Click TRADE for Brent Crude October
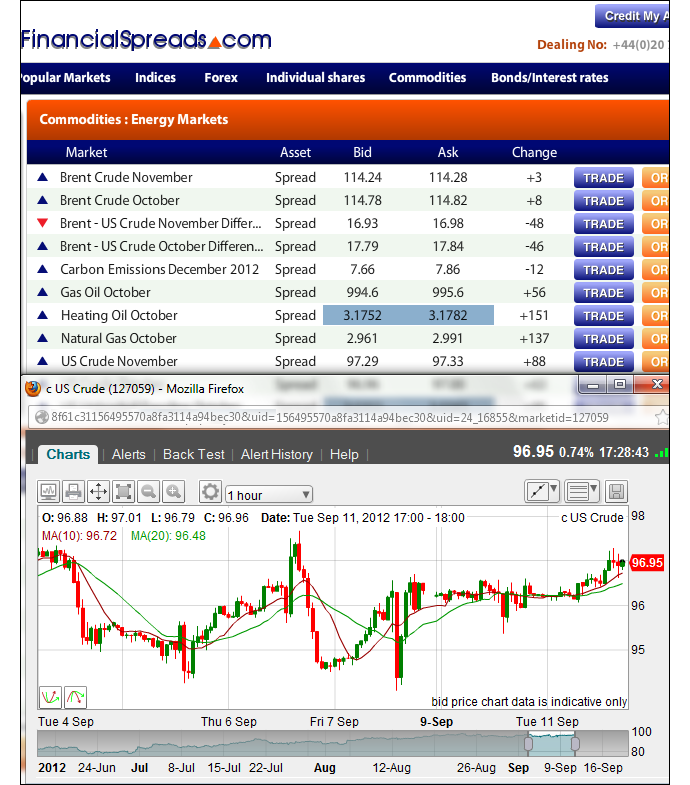Screen dimensions: 690x785 pyautogui.click(x=603, y=201)
